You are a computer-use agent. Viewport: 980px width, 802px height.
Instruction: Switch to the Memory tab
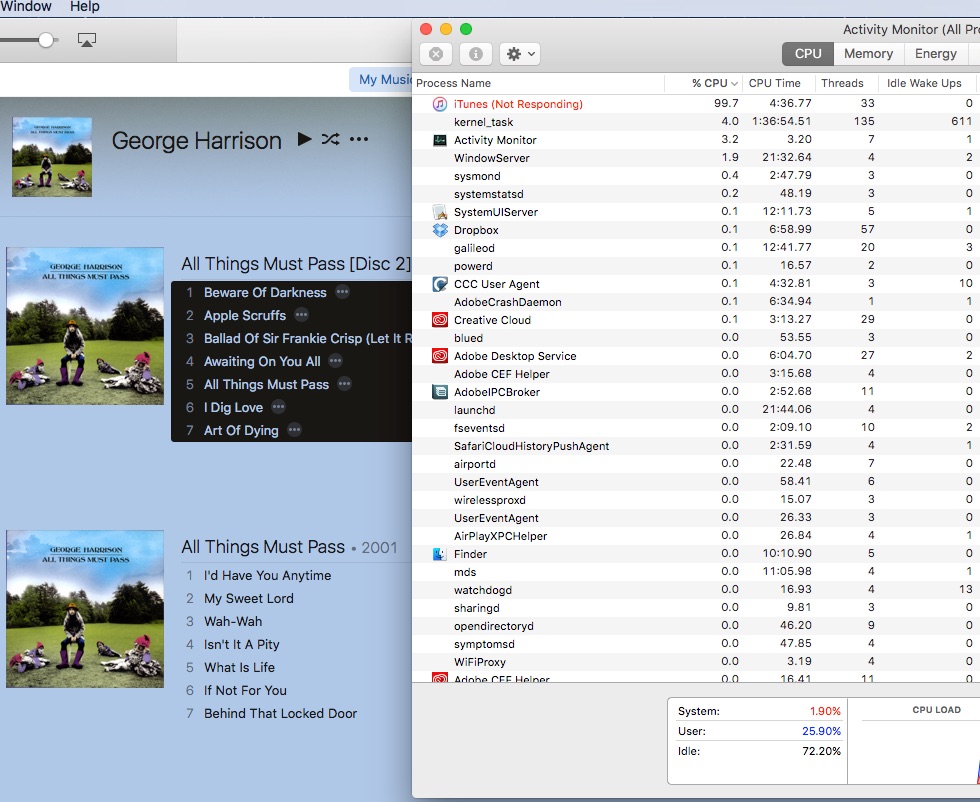(868, 54)
